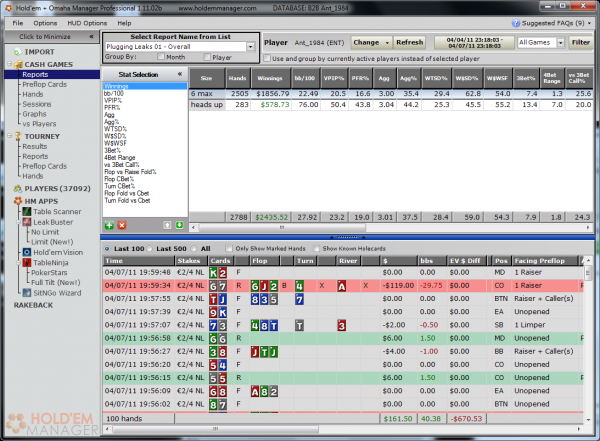This screenshot has width=600, height=441.
Task: Open LeakBuster app icon
Action: point(27,222)
